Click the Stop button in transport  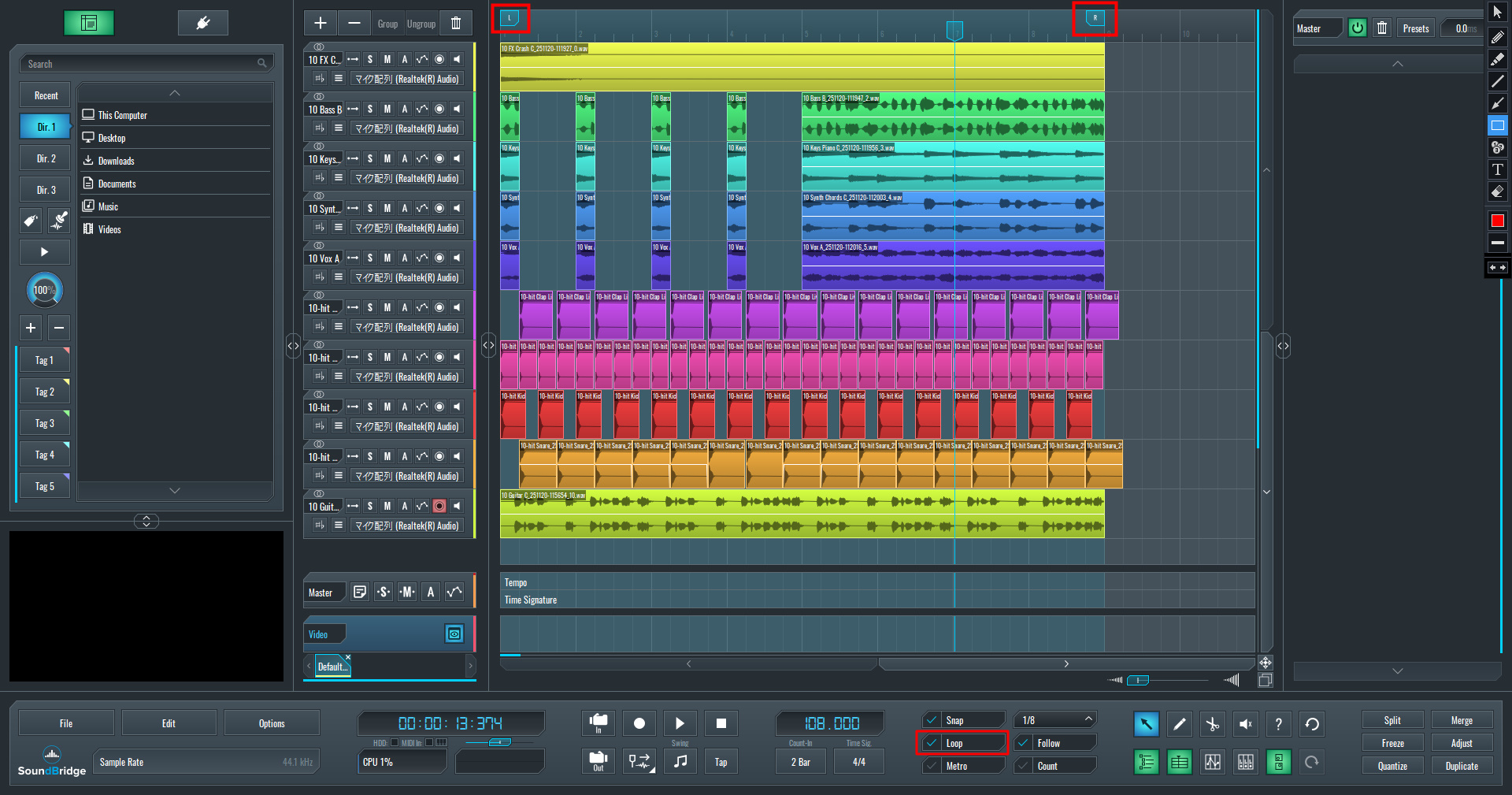tap(721, 723)
